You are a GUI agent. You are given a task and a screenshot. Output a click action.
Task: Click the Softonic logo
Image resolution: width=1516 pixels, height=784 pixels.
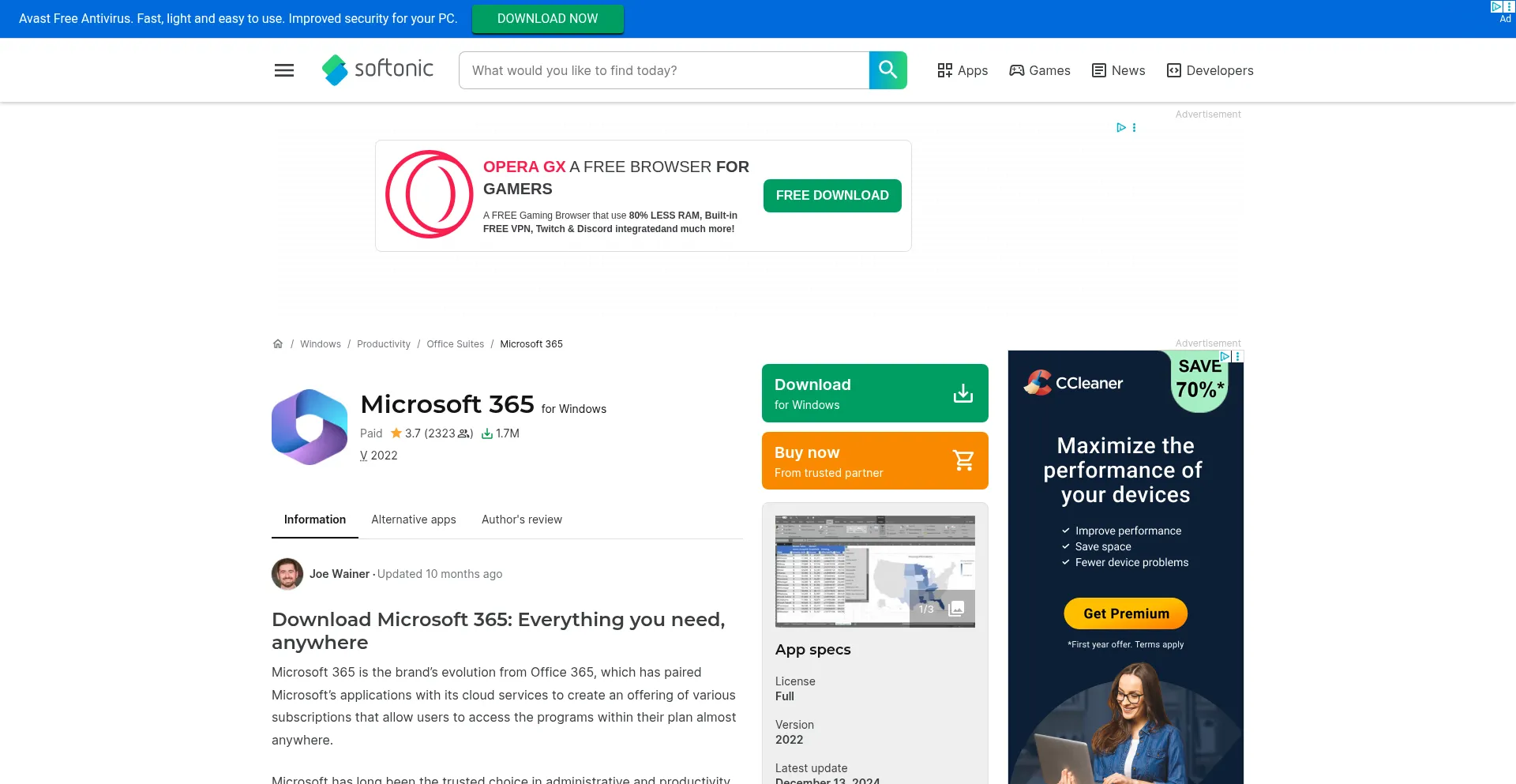click(377, 70)
